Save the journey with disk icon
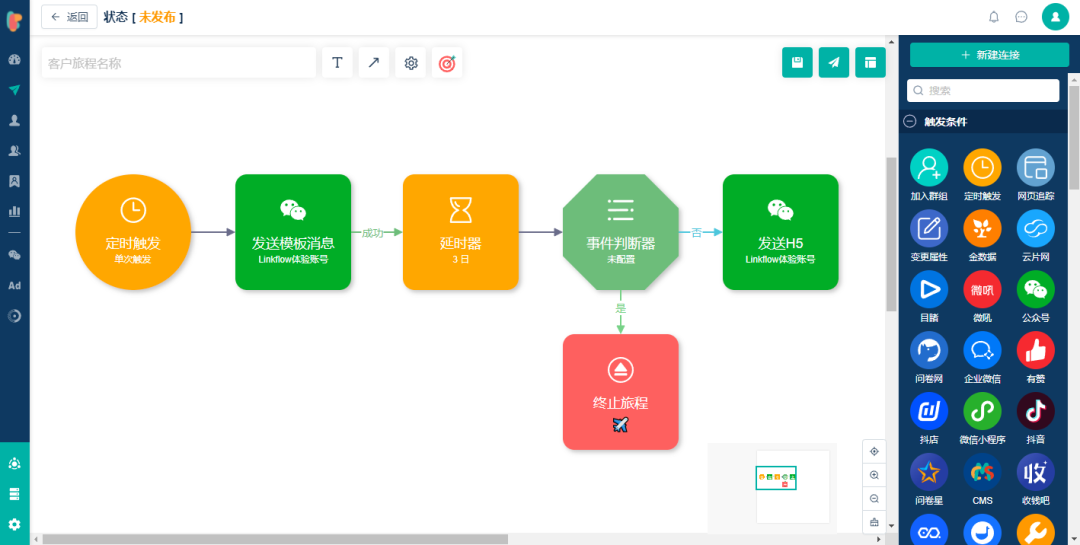Screen dimensions: 1080x545 [x=798, y=63]
